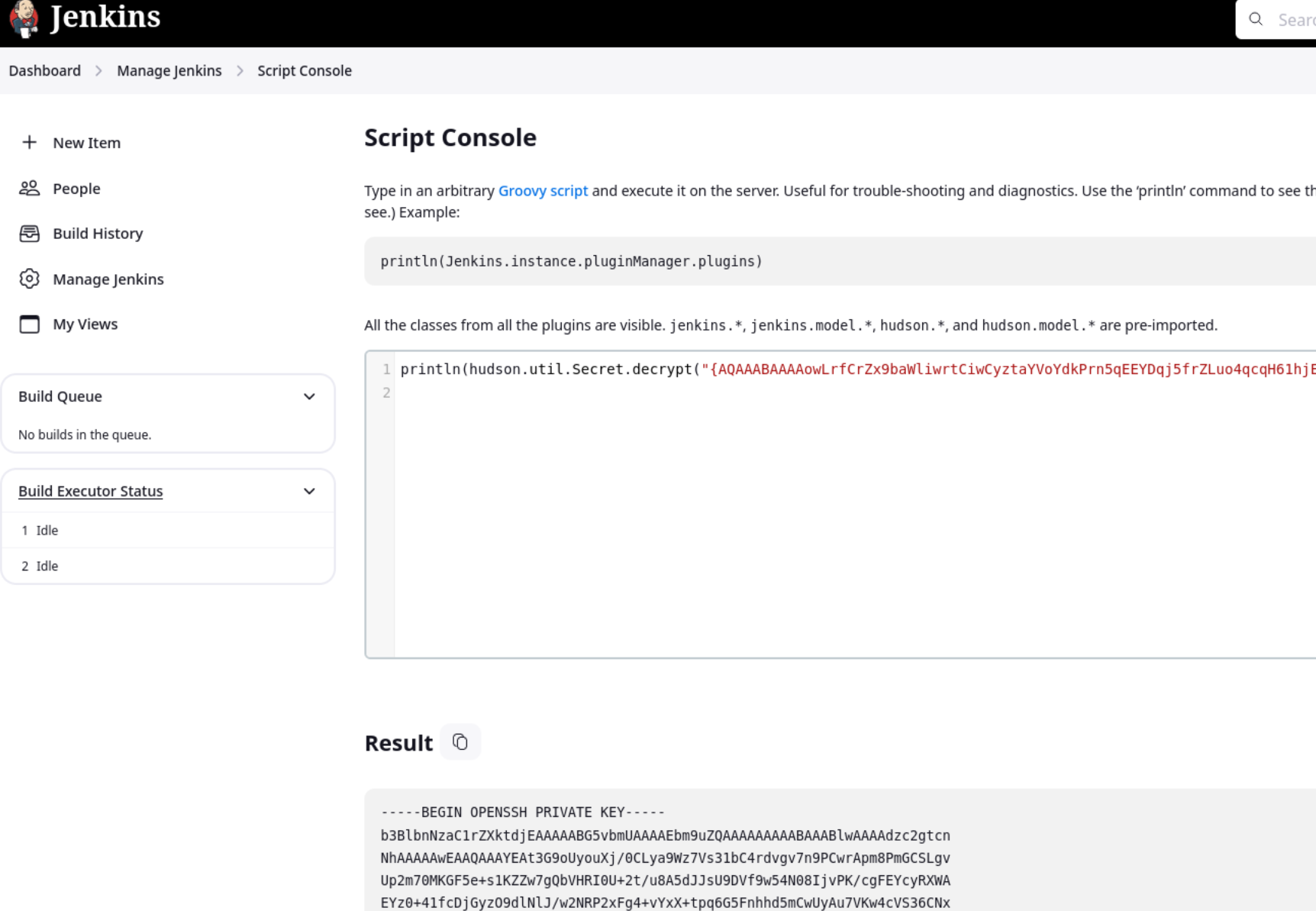Go to the Manage Jenkins breadcrumb
The image size is (1316, 911).
[169, 71]
